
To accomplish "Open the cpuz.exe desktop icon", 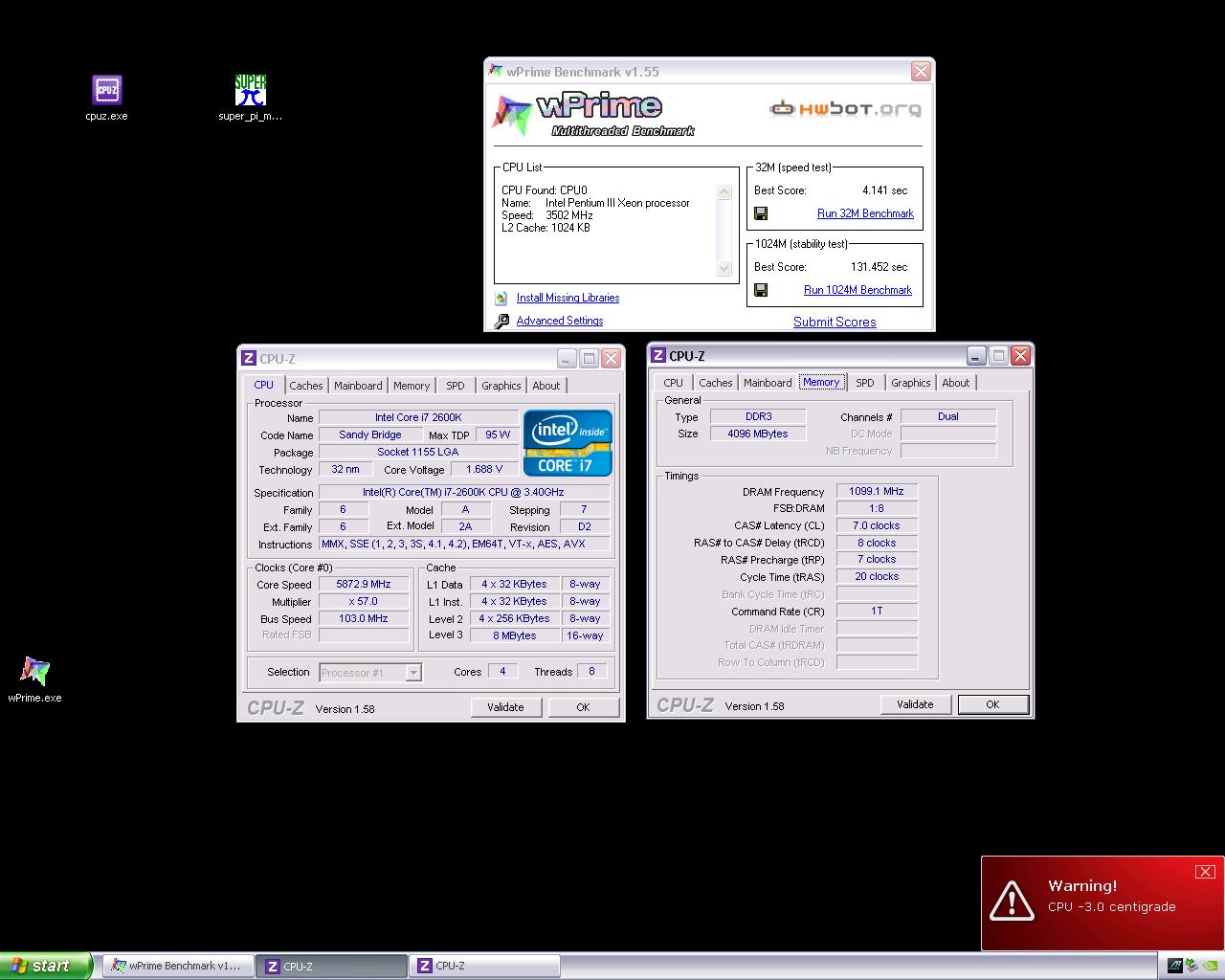I will (106, 91).
